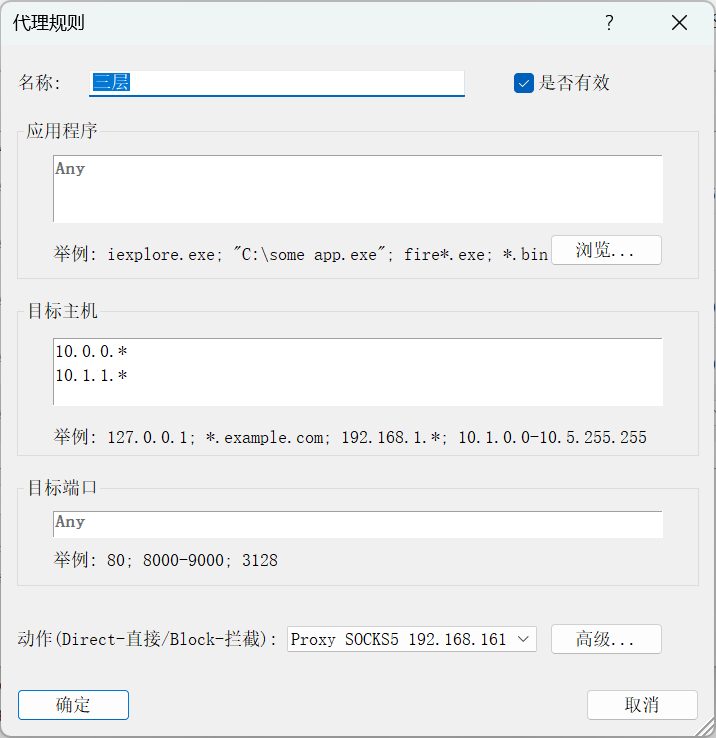Viewport: 716px width, 738px height.
Task: Confirm the rule with 确定
Action: [73, 705]
